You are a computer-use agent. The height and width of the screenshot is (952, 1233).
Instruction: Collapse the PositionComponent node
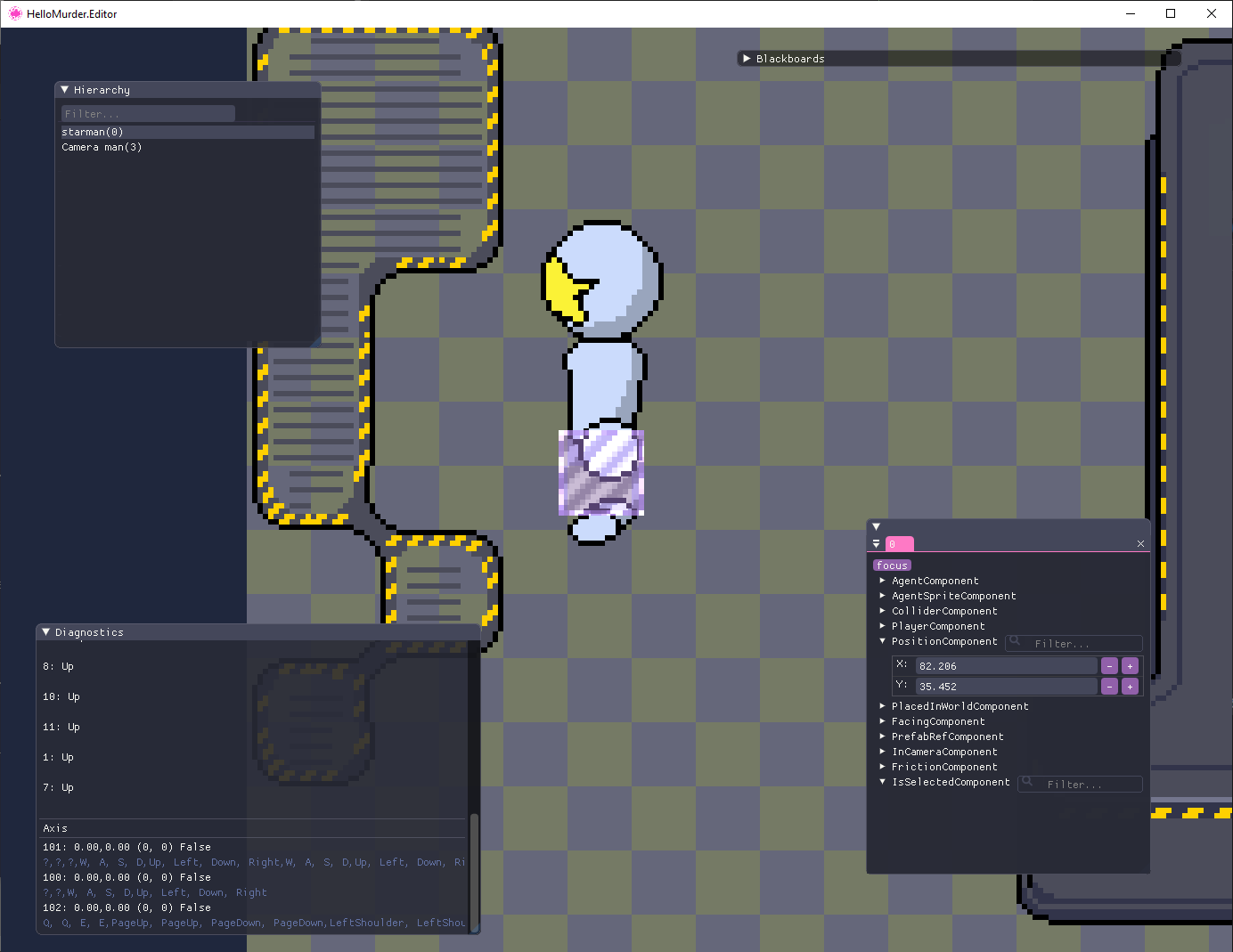tap(883, 641)
